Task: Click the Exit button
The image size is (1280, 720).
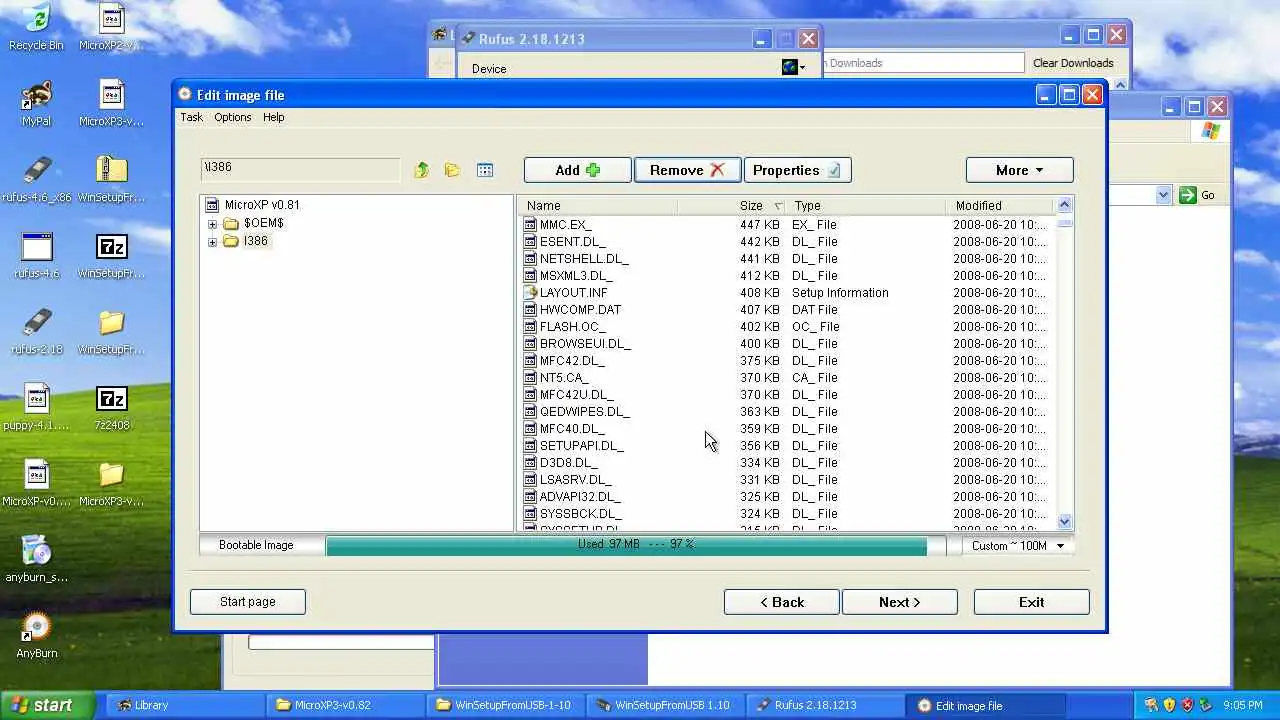Action: pyautogui.click(x=1031, y=602)
